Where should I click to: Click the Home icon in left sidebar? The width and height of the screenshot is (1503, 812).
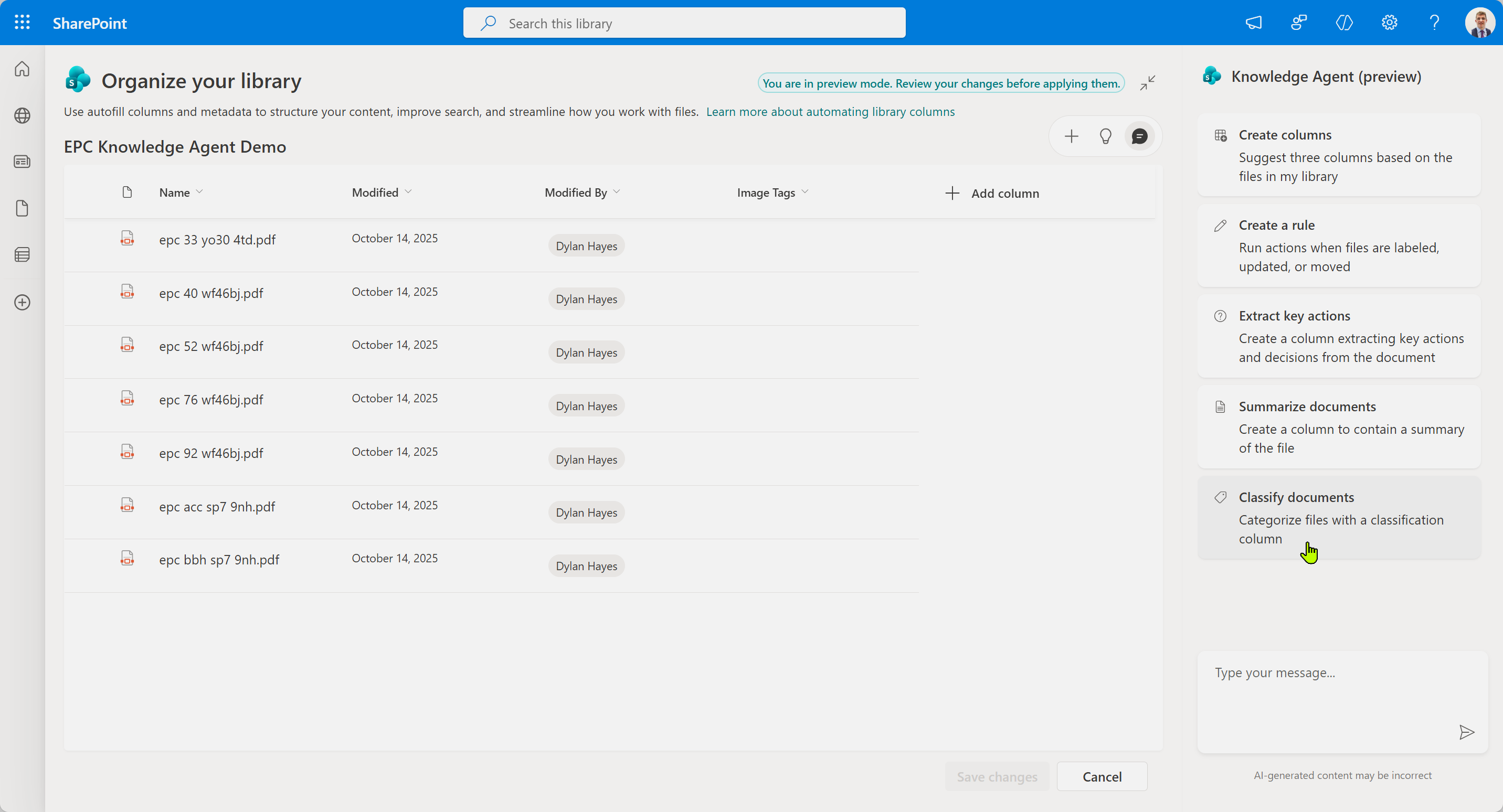(x=22, y=69)
